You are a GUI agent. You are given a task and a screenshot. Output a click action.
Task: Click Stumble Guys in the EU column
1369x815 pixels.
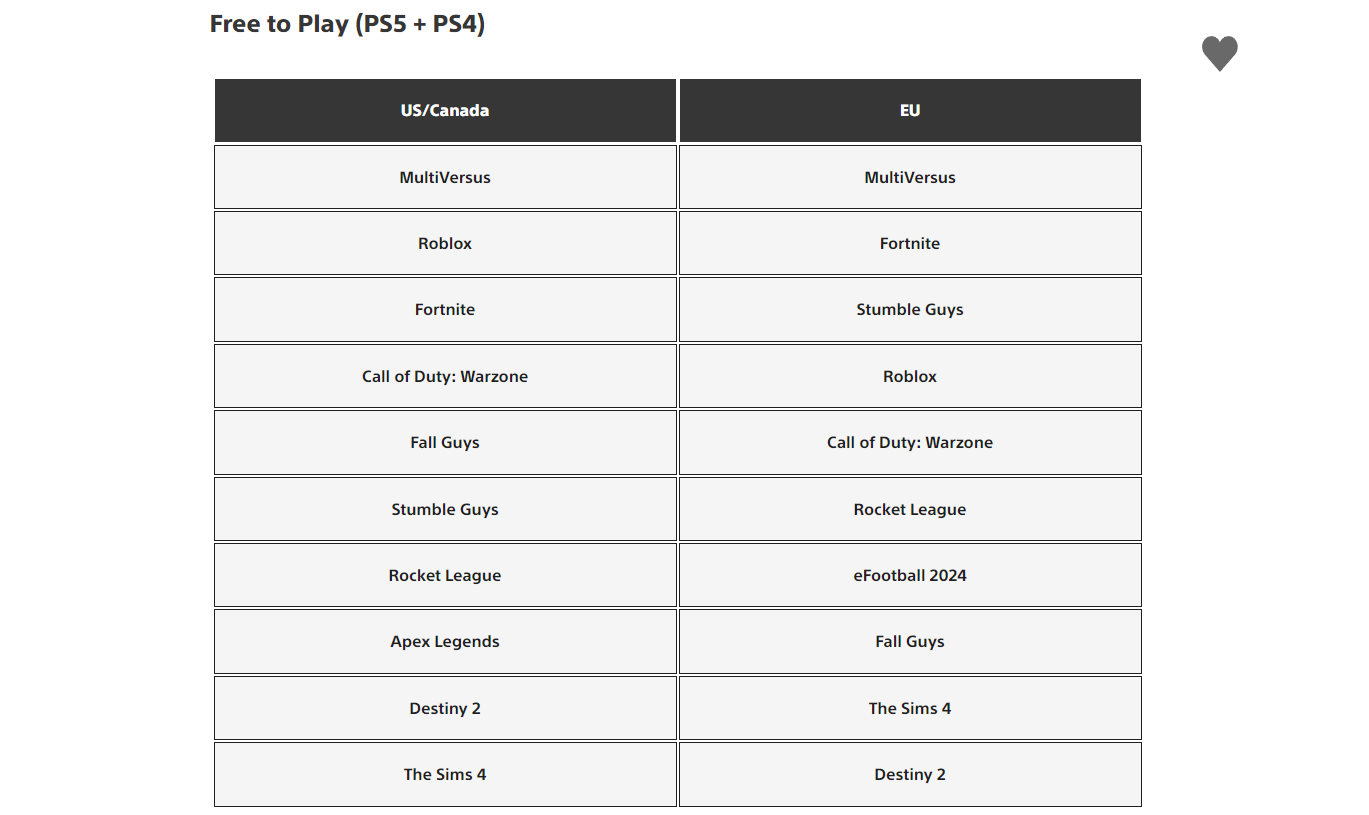[910, 310]
